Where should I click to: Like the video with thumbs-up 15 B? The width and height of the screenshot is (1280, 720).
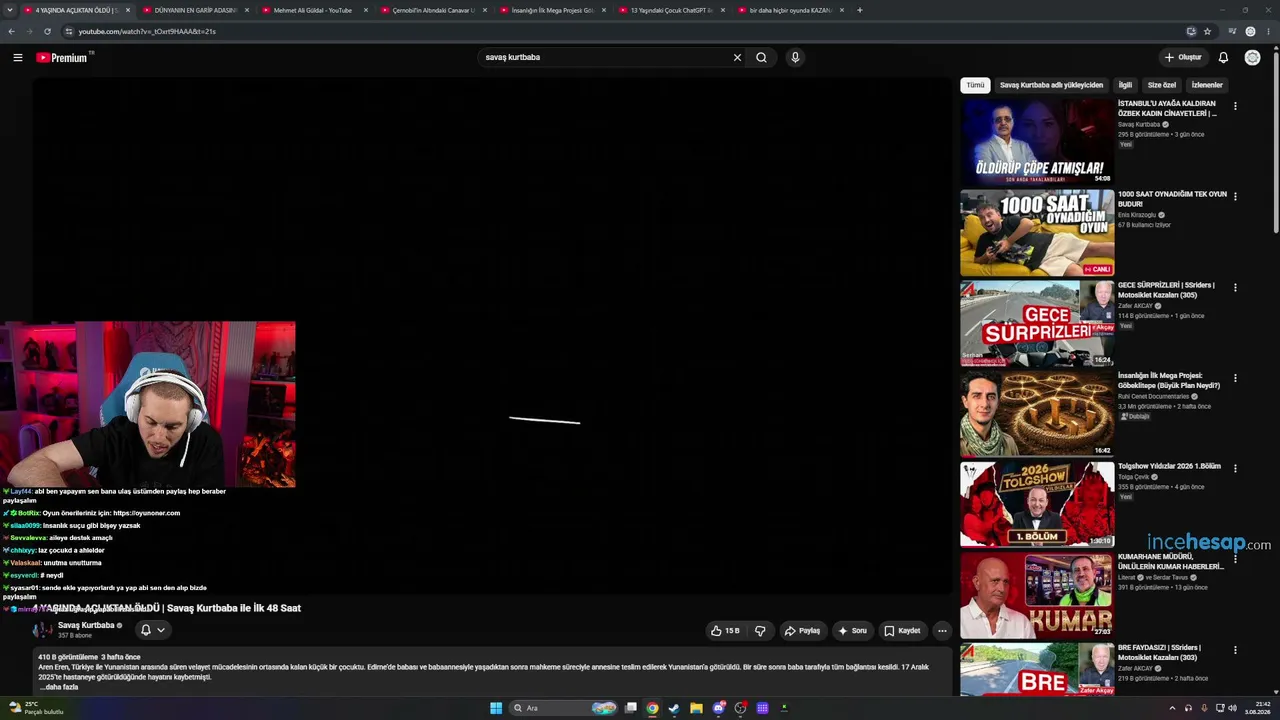[725, 631]
